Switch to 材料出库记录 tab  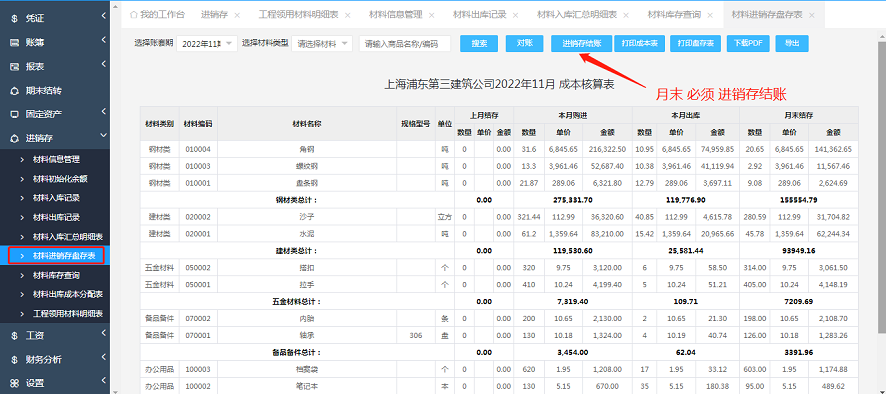(479, 15)
